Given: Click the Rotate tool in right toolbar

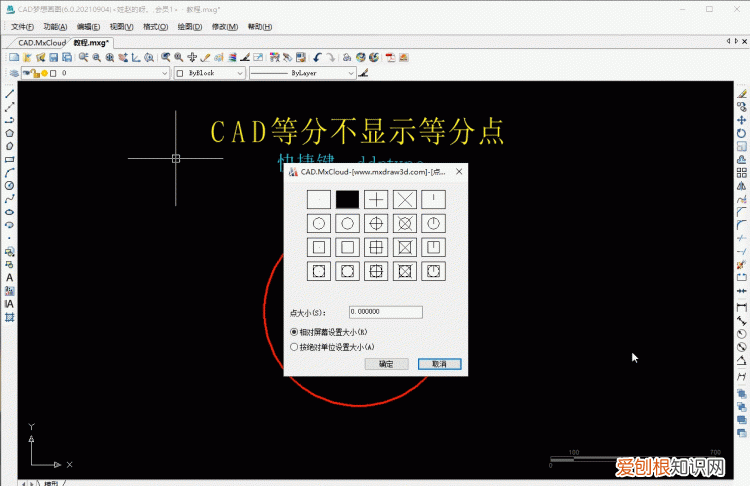Looking at the screenshot, I should tap(741, 133).
